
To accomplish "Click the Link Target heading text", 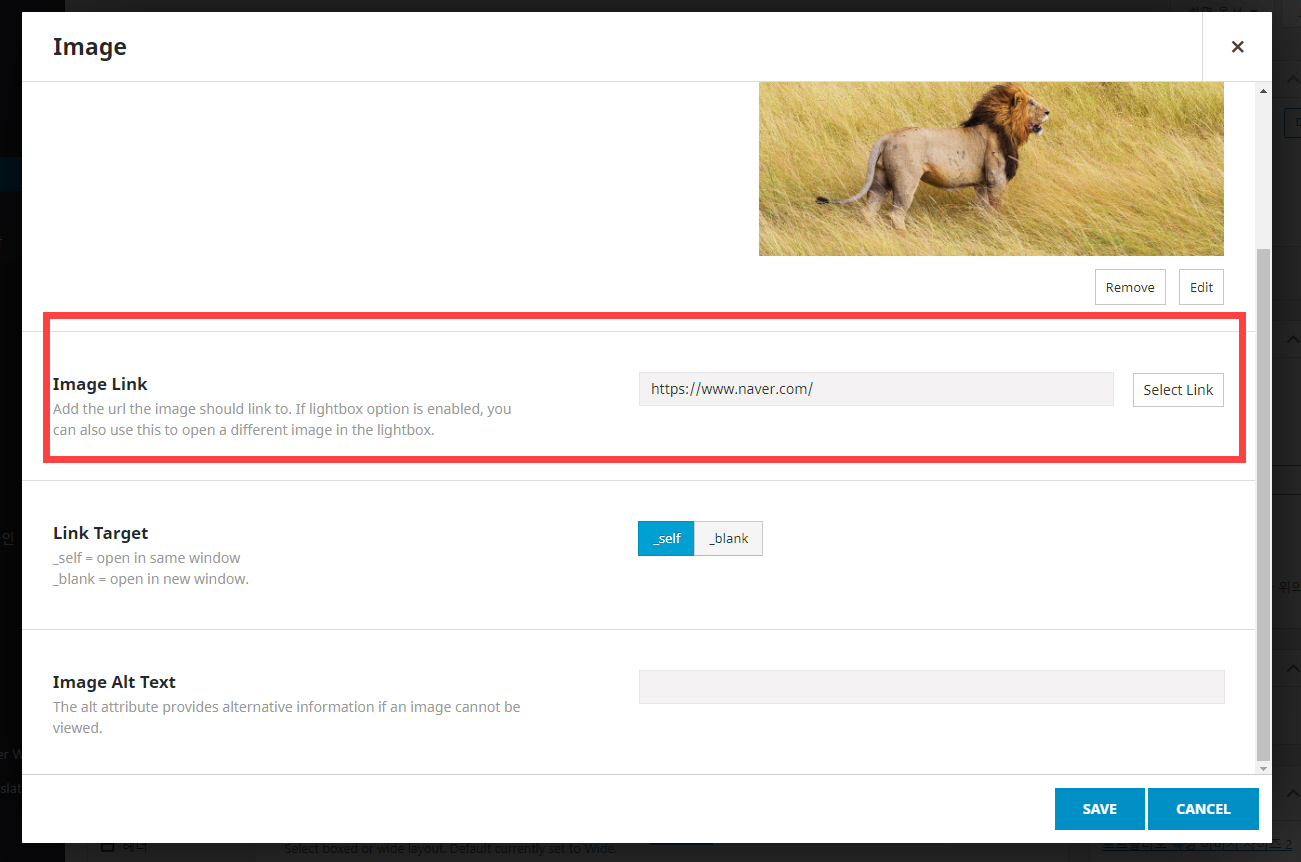I will (100, 533).
